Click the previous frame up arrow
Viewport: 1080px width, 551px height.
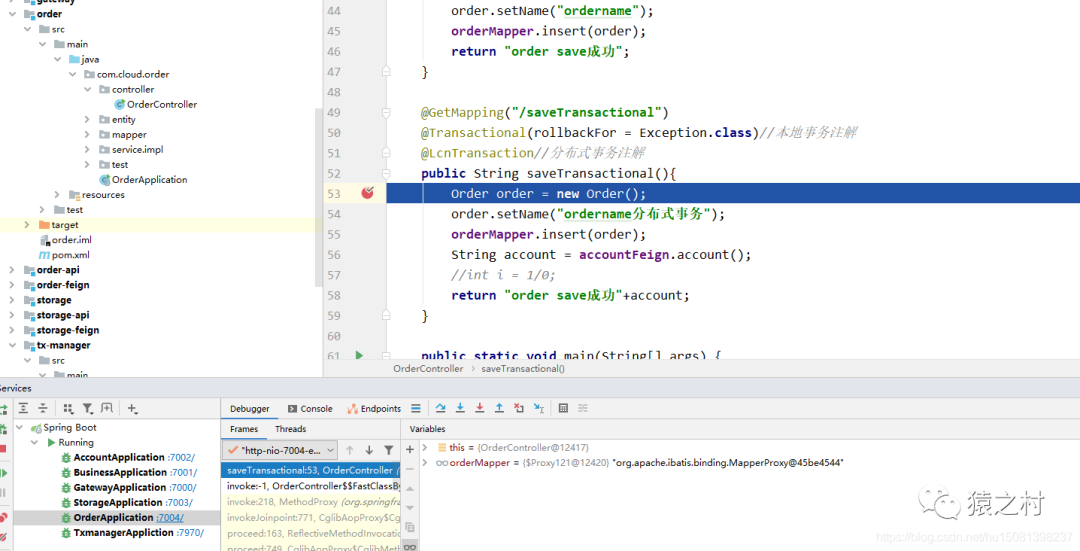[x=350, y=450]
